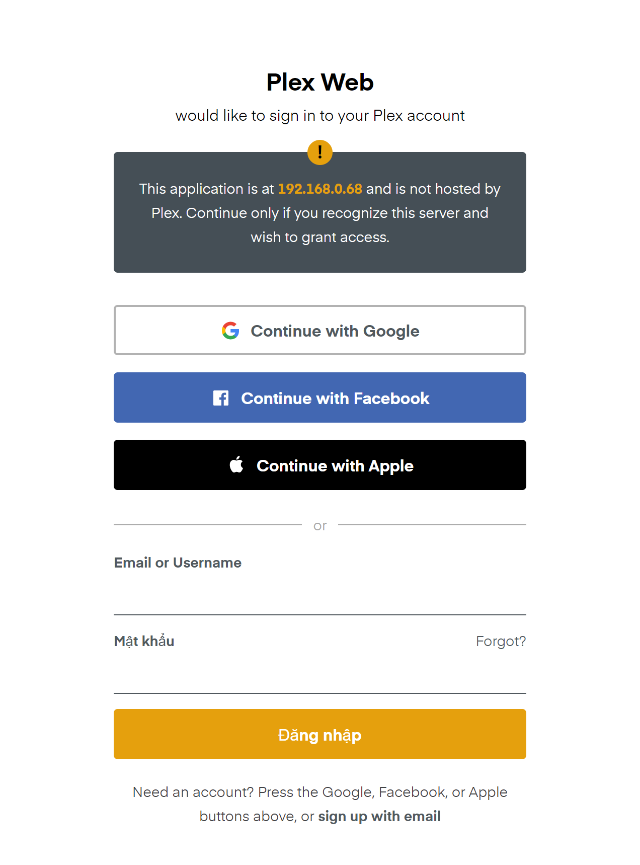The width and height of the screenshot is (640, 865).
Task: Click the Email or Username label
Action: [x=178, y=563]
